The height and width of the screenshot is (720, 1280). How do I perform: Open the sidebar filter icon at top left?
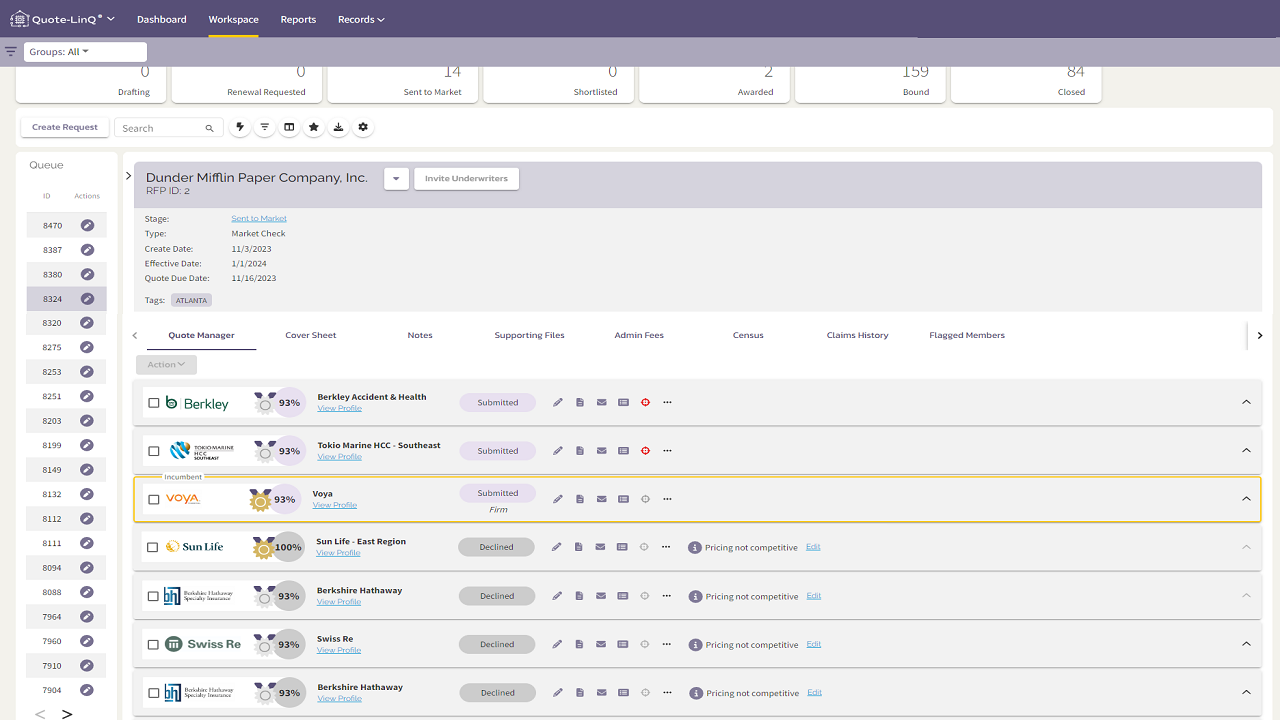click(11, 51)
